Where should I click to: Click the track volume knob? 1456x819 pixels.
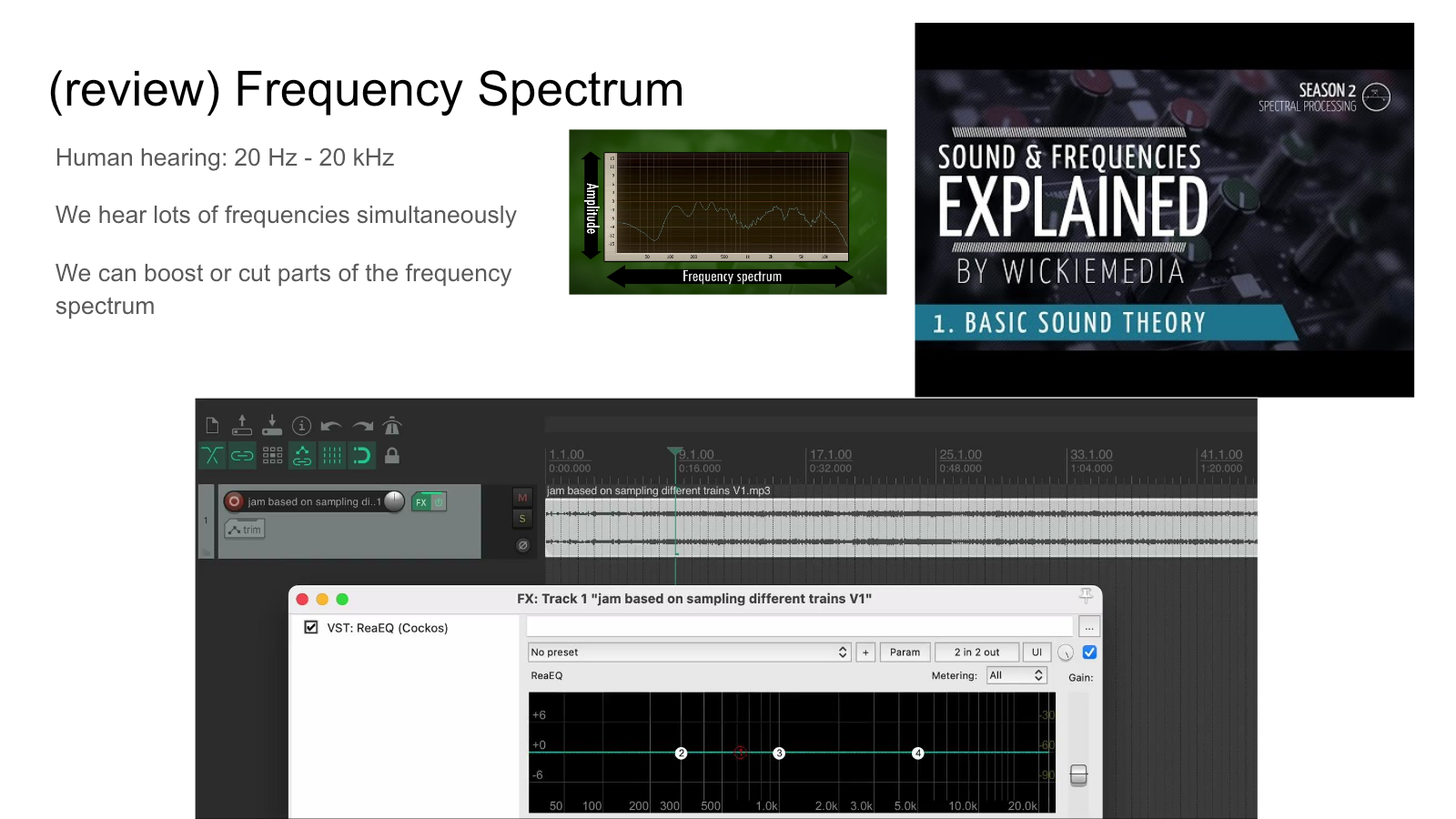coord(394,500)
